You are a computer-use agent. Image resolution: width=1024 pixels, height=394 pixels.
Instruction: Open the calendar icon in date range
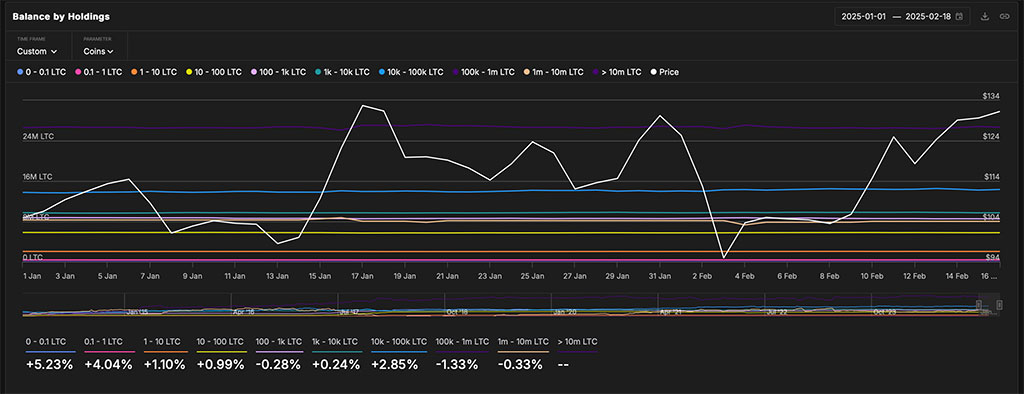(959, 16)
